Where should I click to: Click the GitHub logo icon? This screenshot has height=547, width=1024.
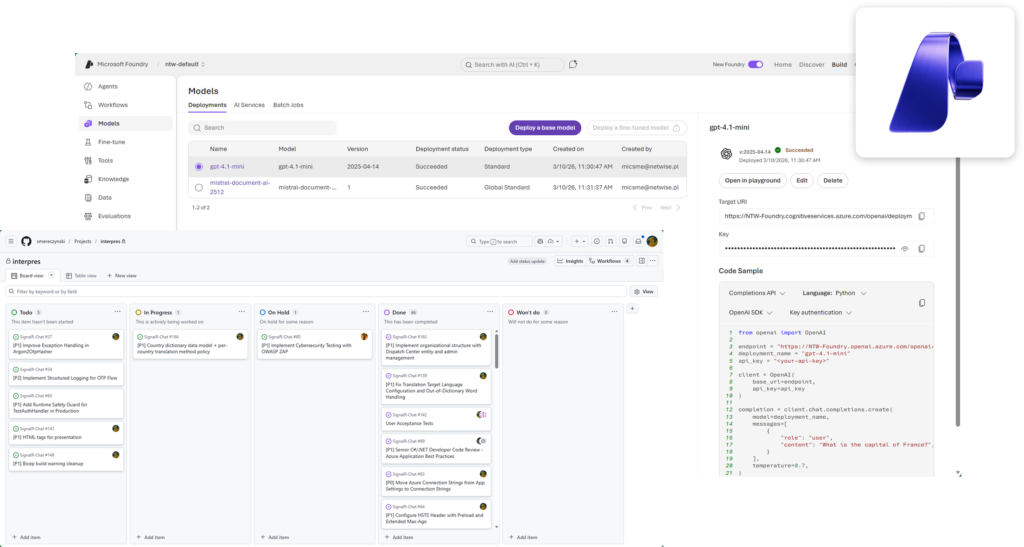point(27,241)
